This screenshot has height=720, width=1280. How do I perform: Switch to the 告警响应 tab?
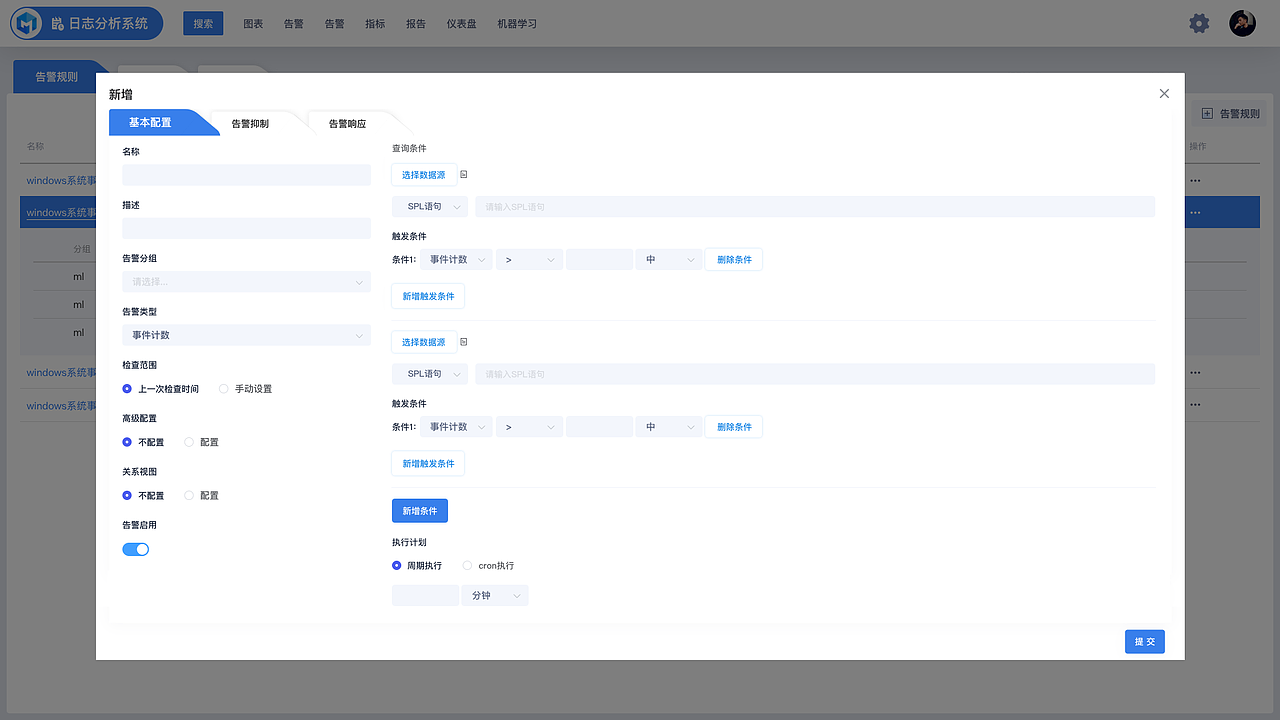pos(348,124)
